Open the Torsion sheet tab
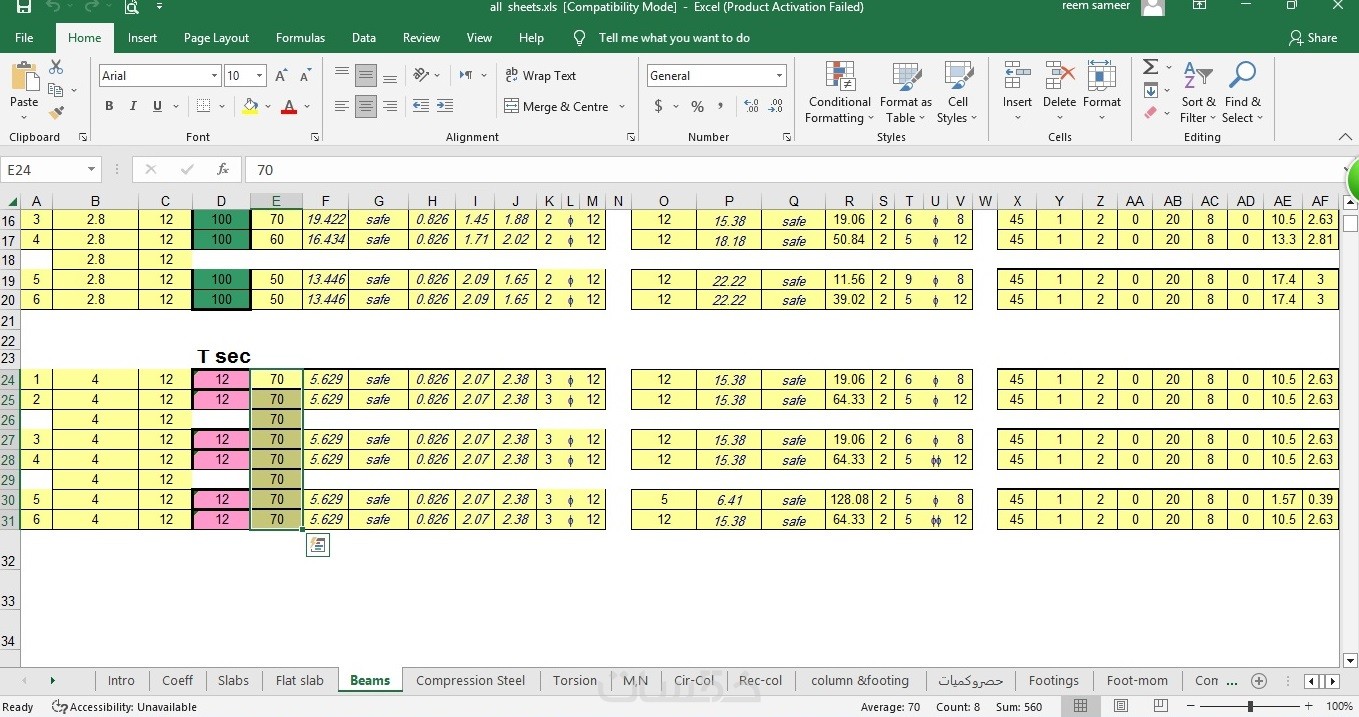This screenshot has height=717, width=1359. coord(575,680)
